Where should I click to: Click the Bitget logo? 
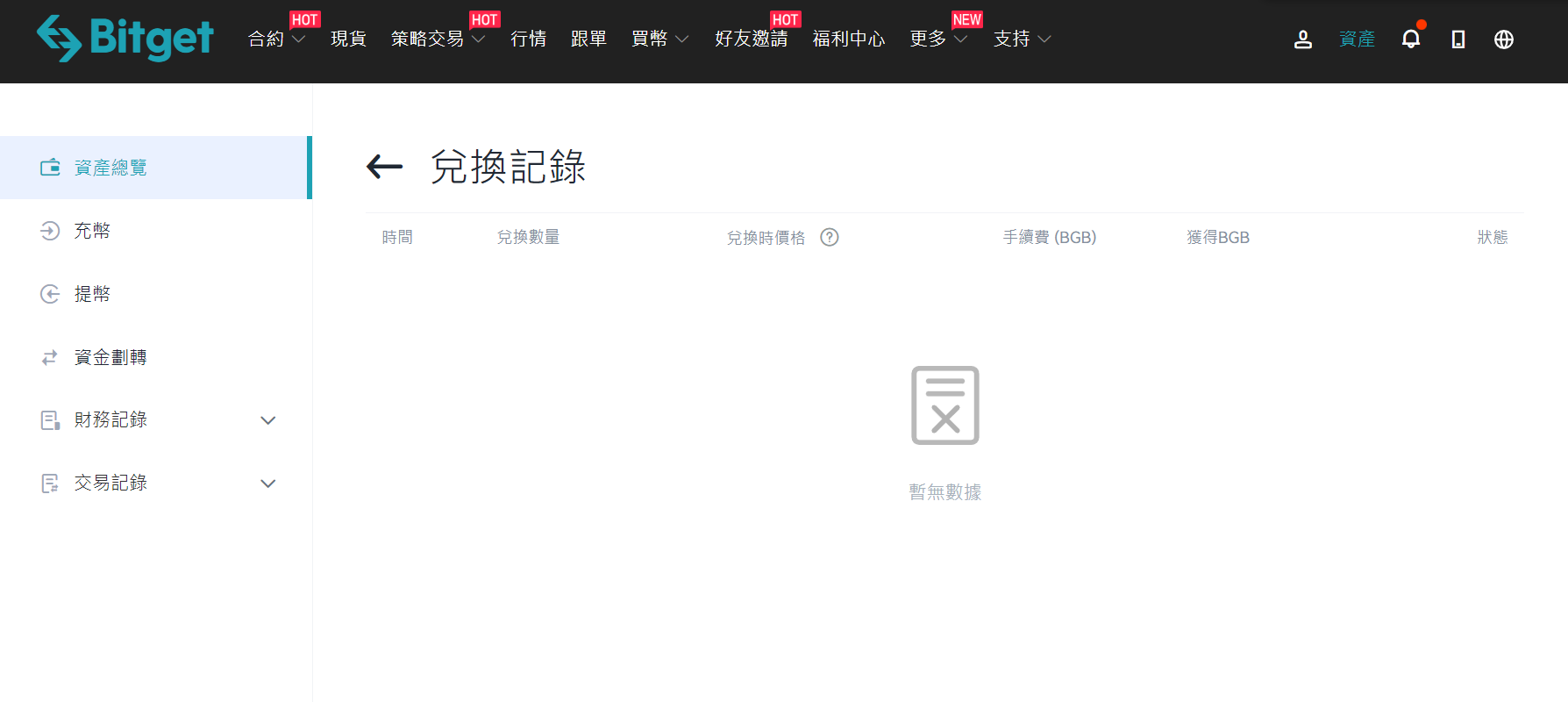[x=125, y=39]
